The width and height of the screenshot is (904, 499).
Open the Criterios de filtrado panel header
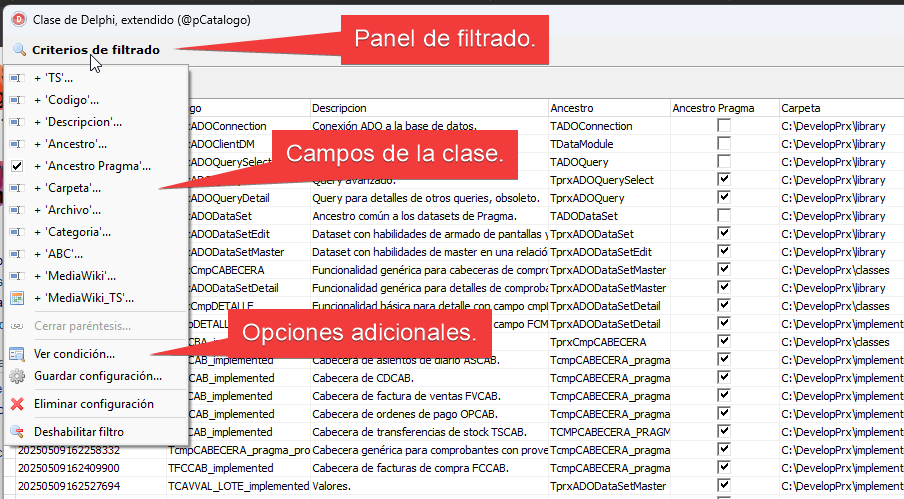click(96, 50)
